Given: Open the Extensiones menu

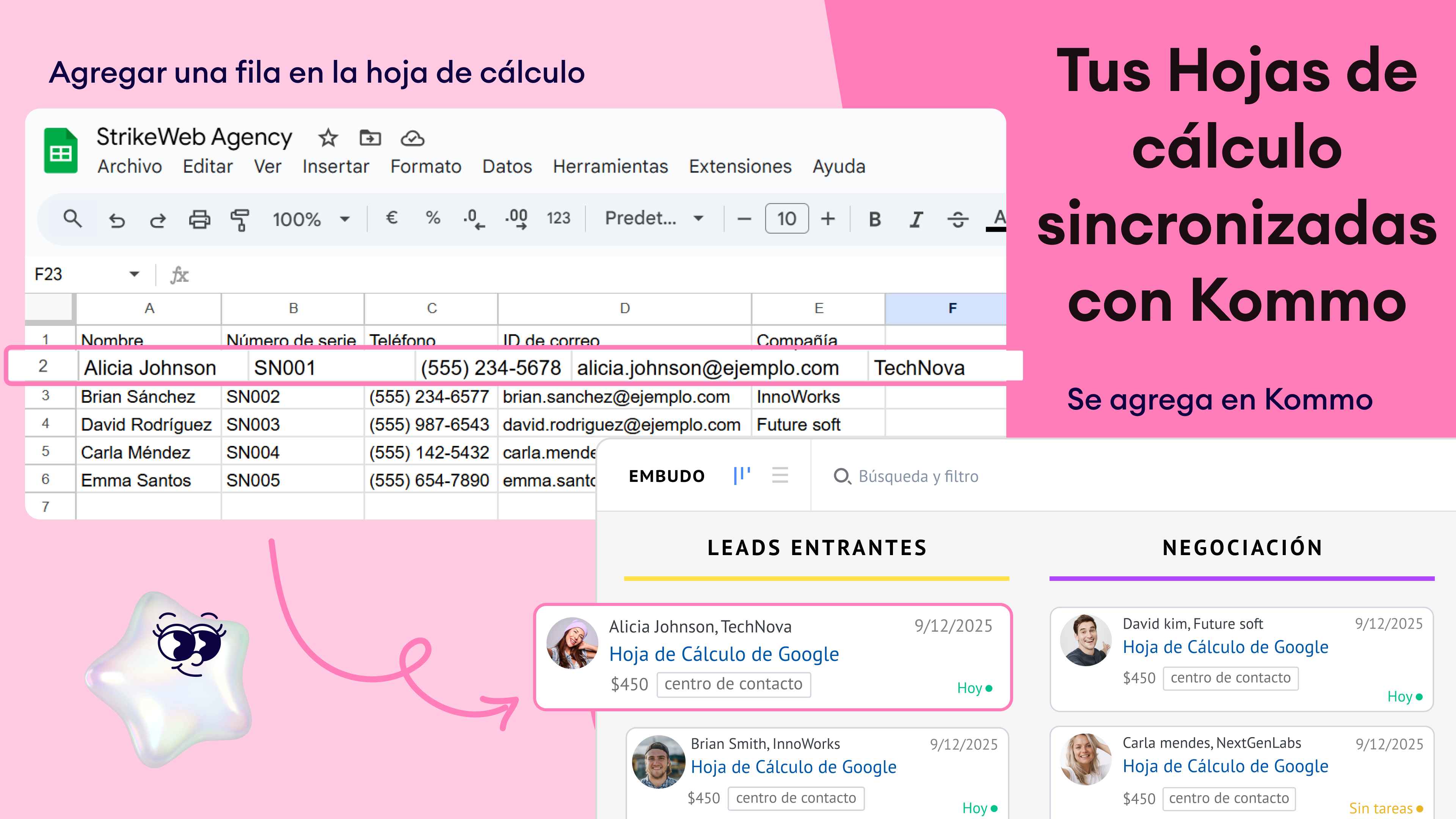Looking at the screenshot, I should pyautogui.click(x=740, y=167).
